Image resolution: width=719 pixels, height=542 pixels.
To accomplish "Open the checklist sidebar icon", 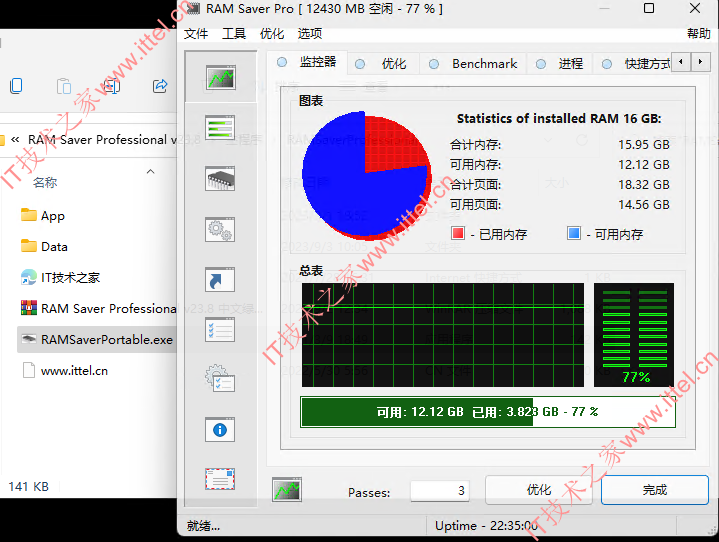I will click(x=220, y=330).
